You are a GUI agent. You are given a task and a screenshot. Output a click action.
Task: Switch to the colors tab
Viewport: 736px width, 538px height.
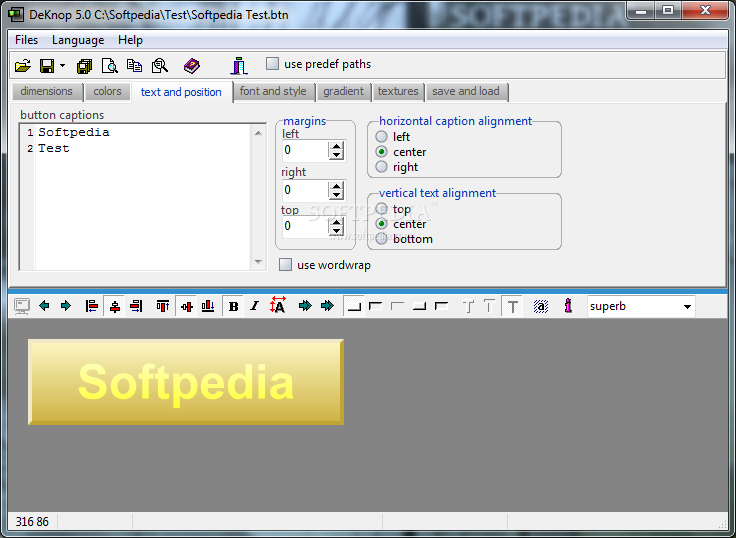click(x=107, y=91)
